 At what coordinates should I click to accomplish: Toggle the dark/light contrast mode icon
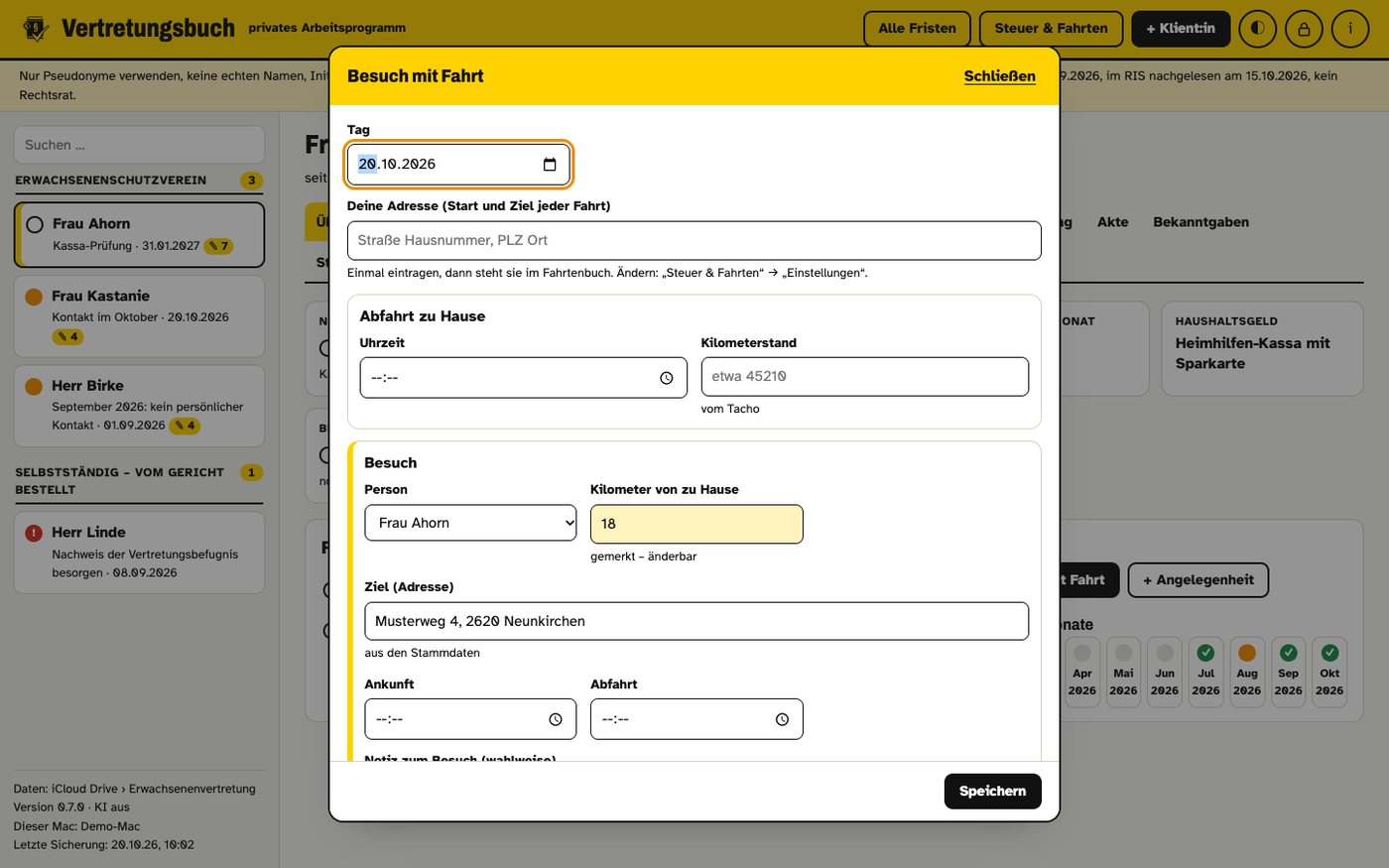(1258, 29)
